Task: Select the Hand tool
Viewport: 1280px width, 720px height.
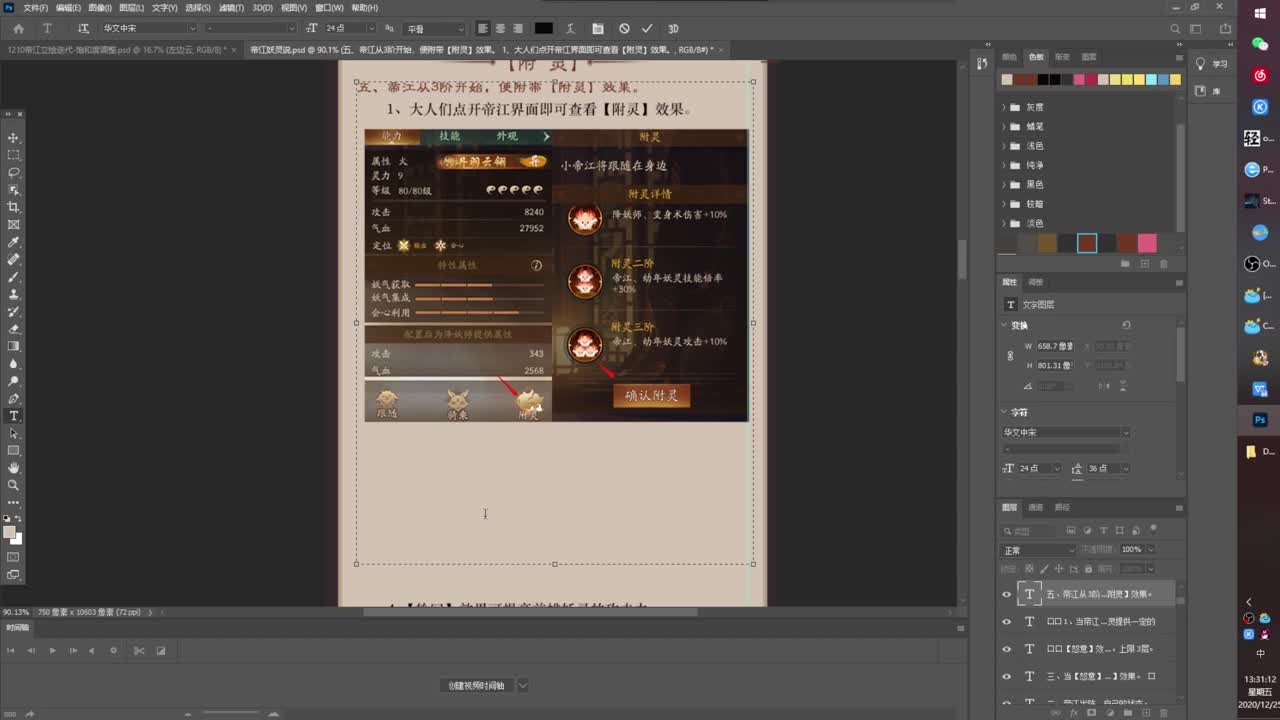Action: pyautogui.click(x=14, y=468)
